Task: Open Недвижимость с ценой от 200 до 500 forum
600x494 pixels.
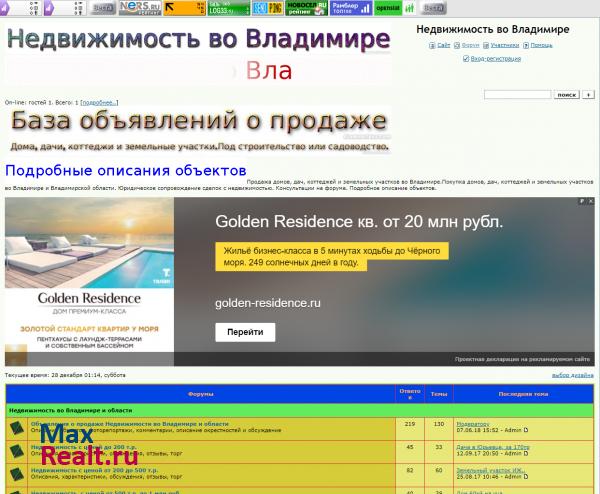Action: tap(94, 470)
